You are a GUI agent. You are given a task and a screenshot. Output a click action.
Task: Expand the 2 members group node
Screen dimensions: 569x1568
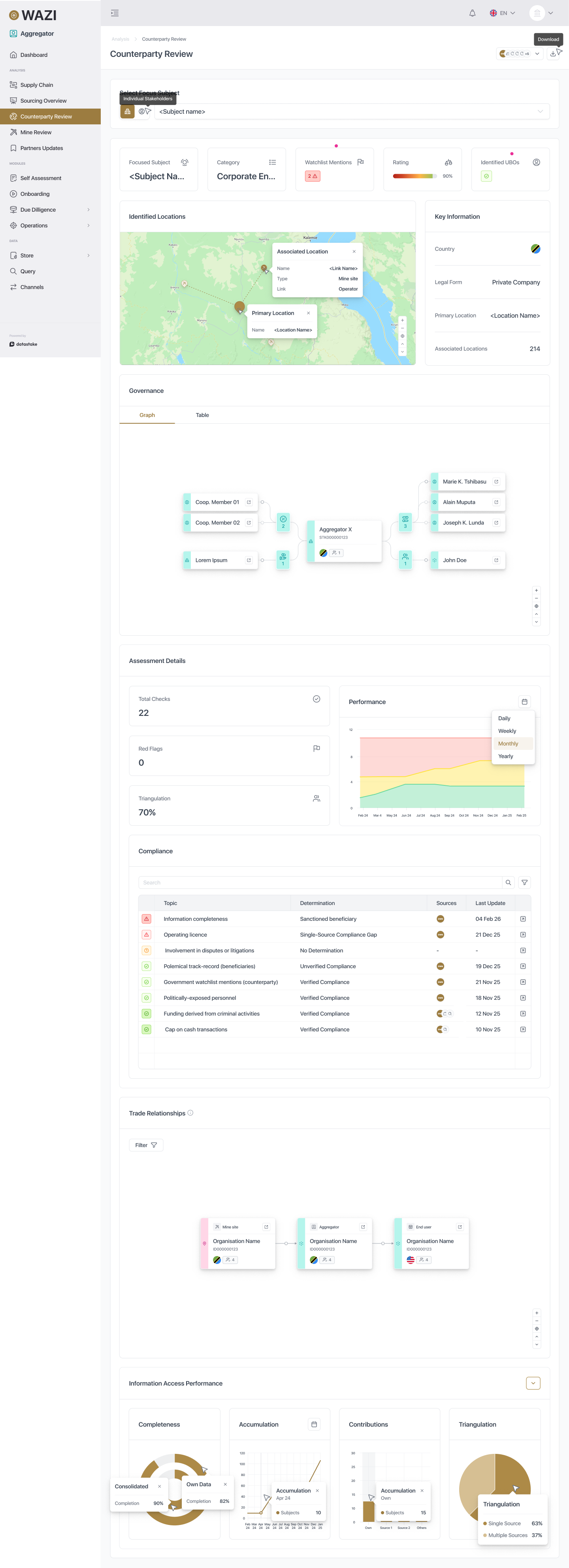click(283, 522)
